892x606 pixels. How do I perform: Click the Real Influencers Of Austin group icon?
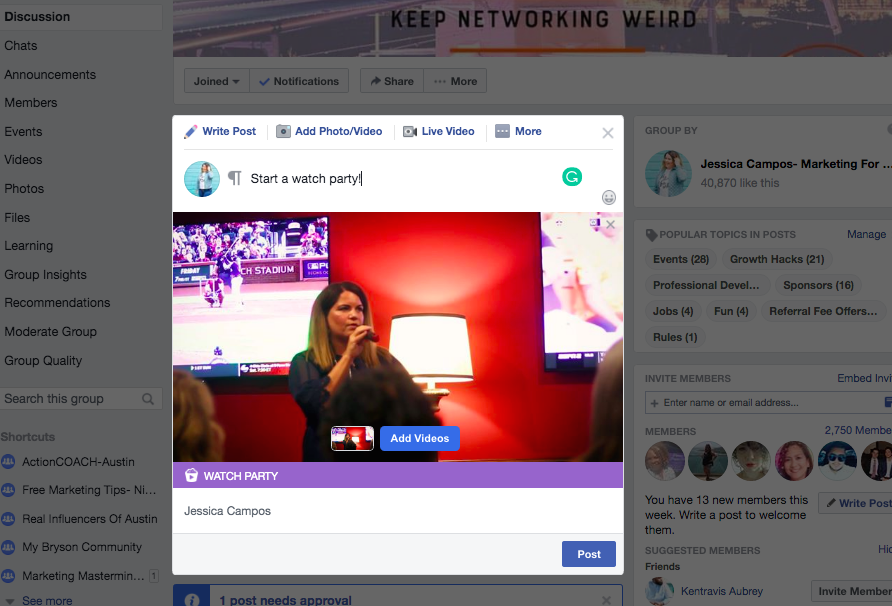click(x=8, y=518)
